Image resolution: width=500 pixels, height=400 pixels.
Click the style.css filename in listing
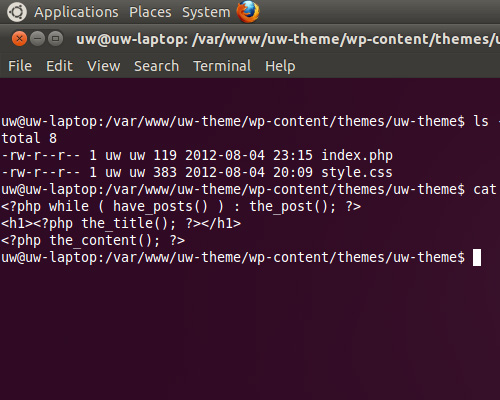[357, 172]
